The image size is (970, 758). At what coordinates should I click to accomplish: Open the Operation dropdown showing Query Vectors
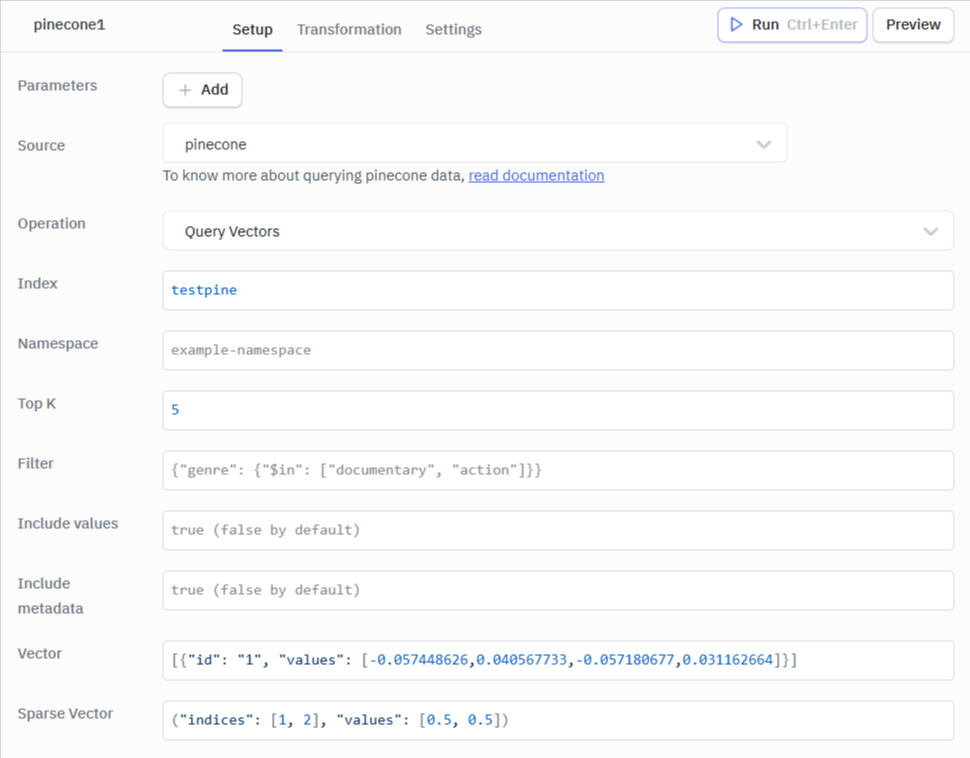pyautogui.click(x=558, y=231)
